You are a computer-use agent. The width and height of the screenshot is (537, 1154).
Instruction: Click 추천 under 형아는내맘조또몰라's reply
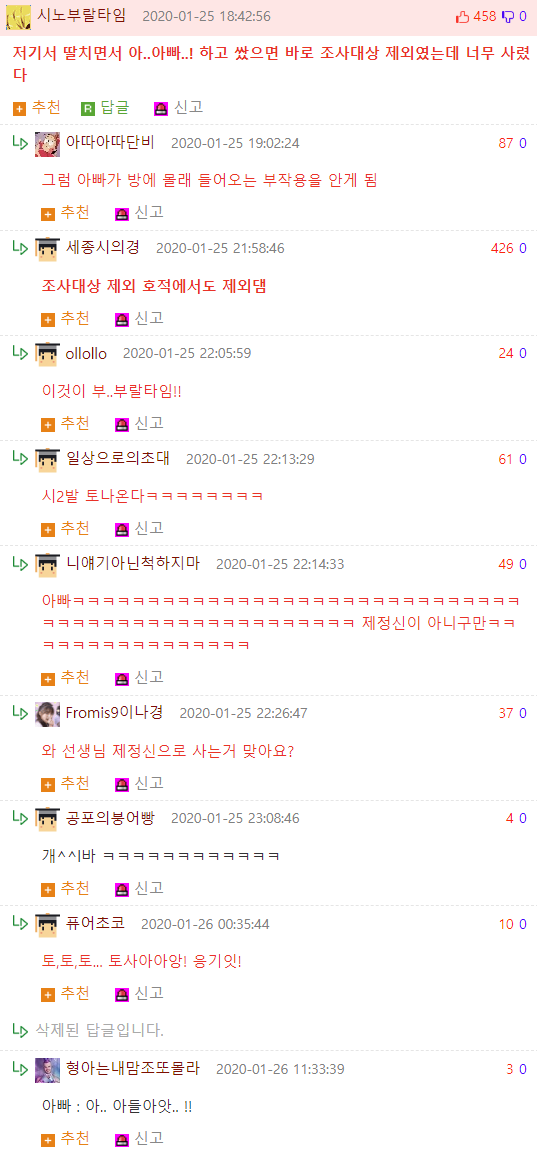pos(65,1139)
